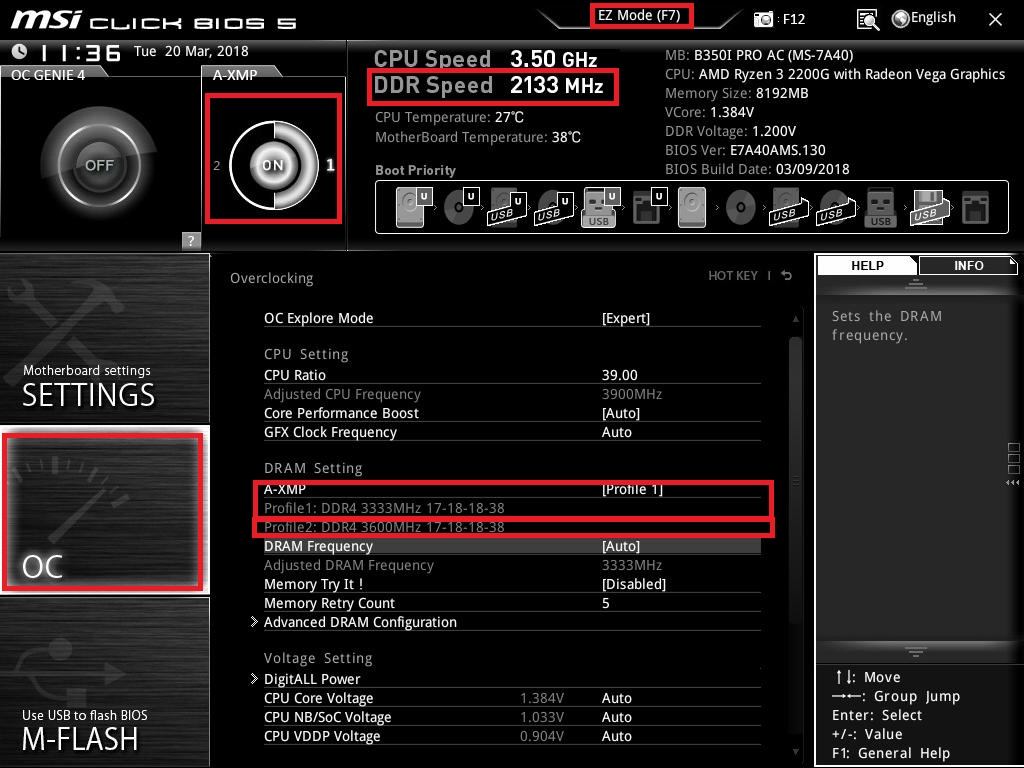Toggle the A-XMP ON button
Screen dimensions: 1024x768
click(x=273, y=165)
